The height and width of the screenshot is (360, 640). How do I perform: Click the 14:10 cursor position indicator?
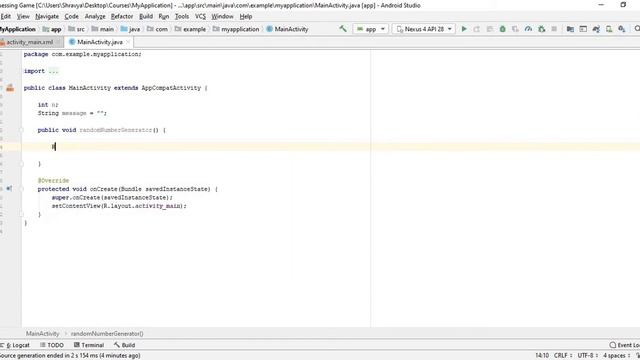(542, 356)
